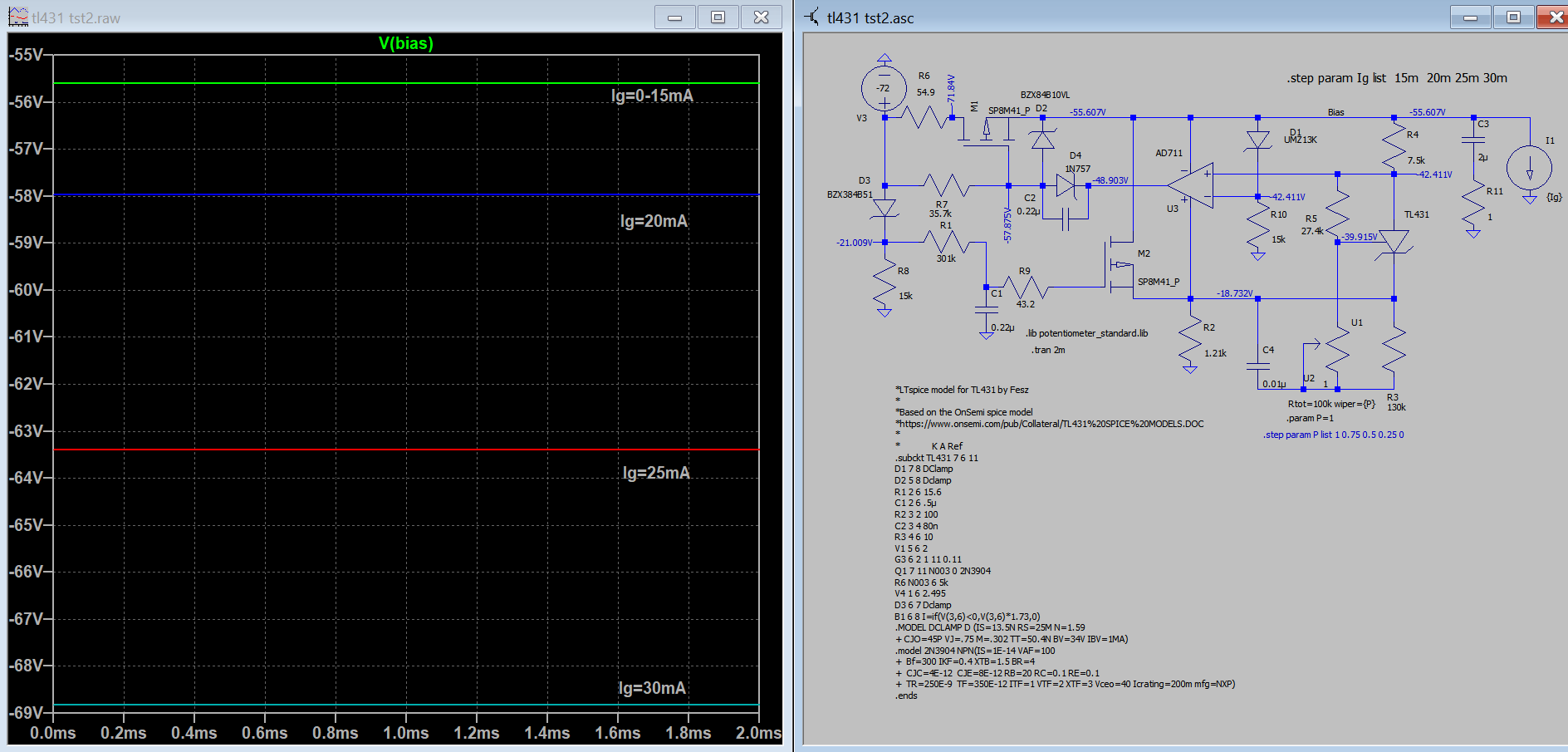Click the .param P=1 directive
The image size is (1568, 752).
[1310, 418]
